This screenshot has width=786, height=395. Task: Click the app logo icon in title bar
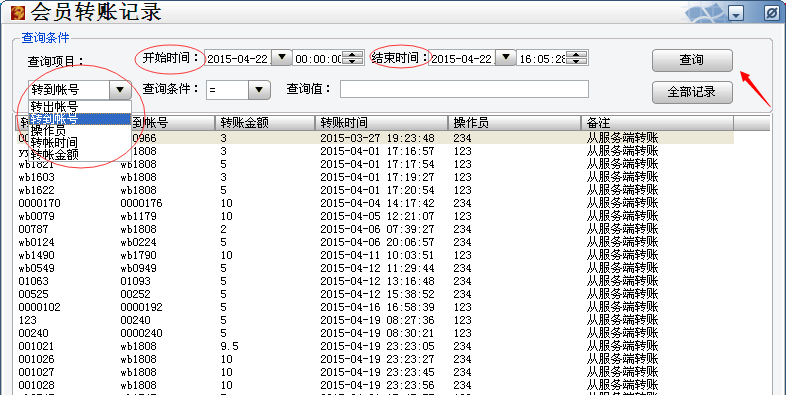pyautogui.click(x=18, y=13)
